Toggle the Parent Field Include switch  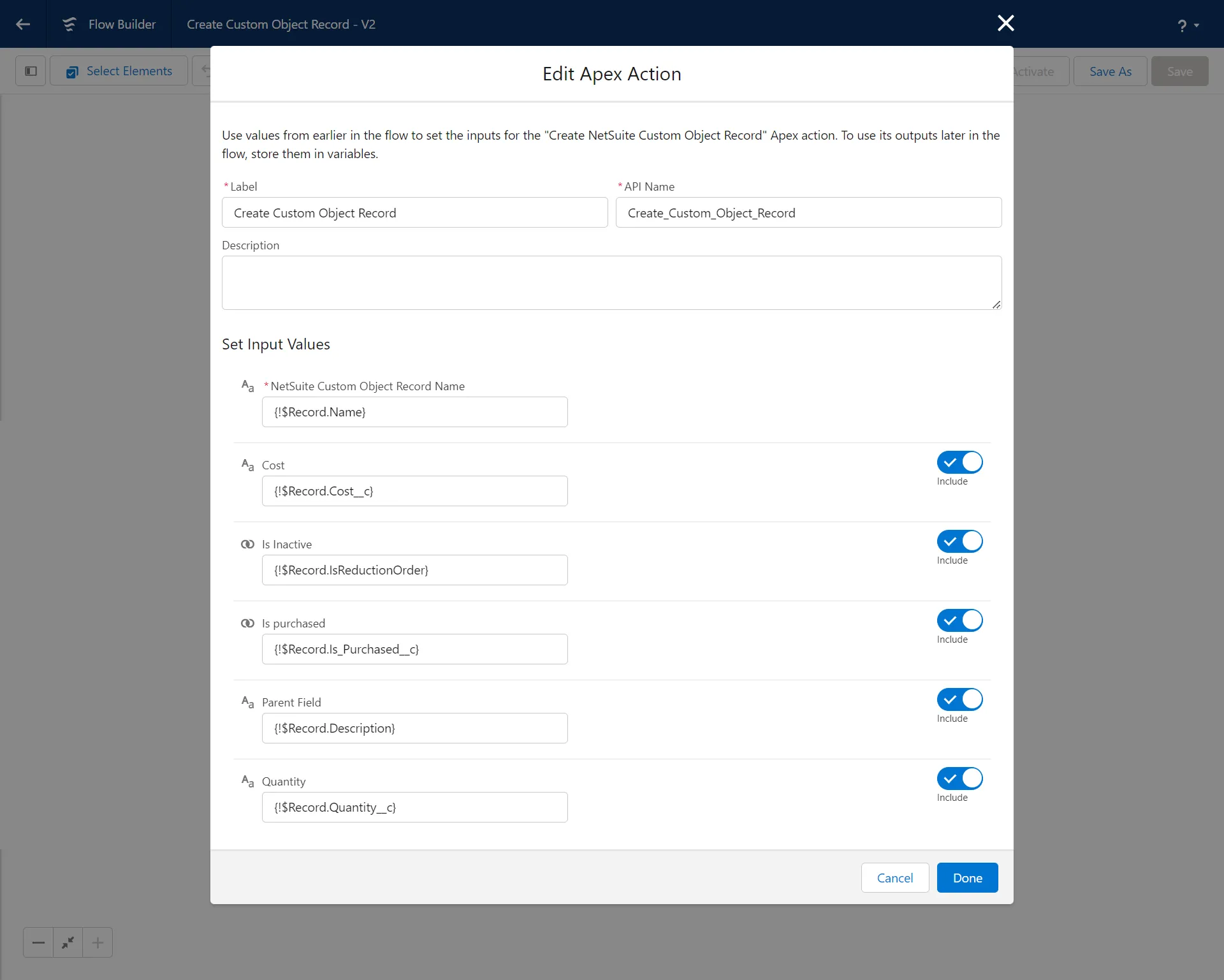coord(959,699)
